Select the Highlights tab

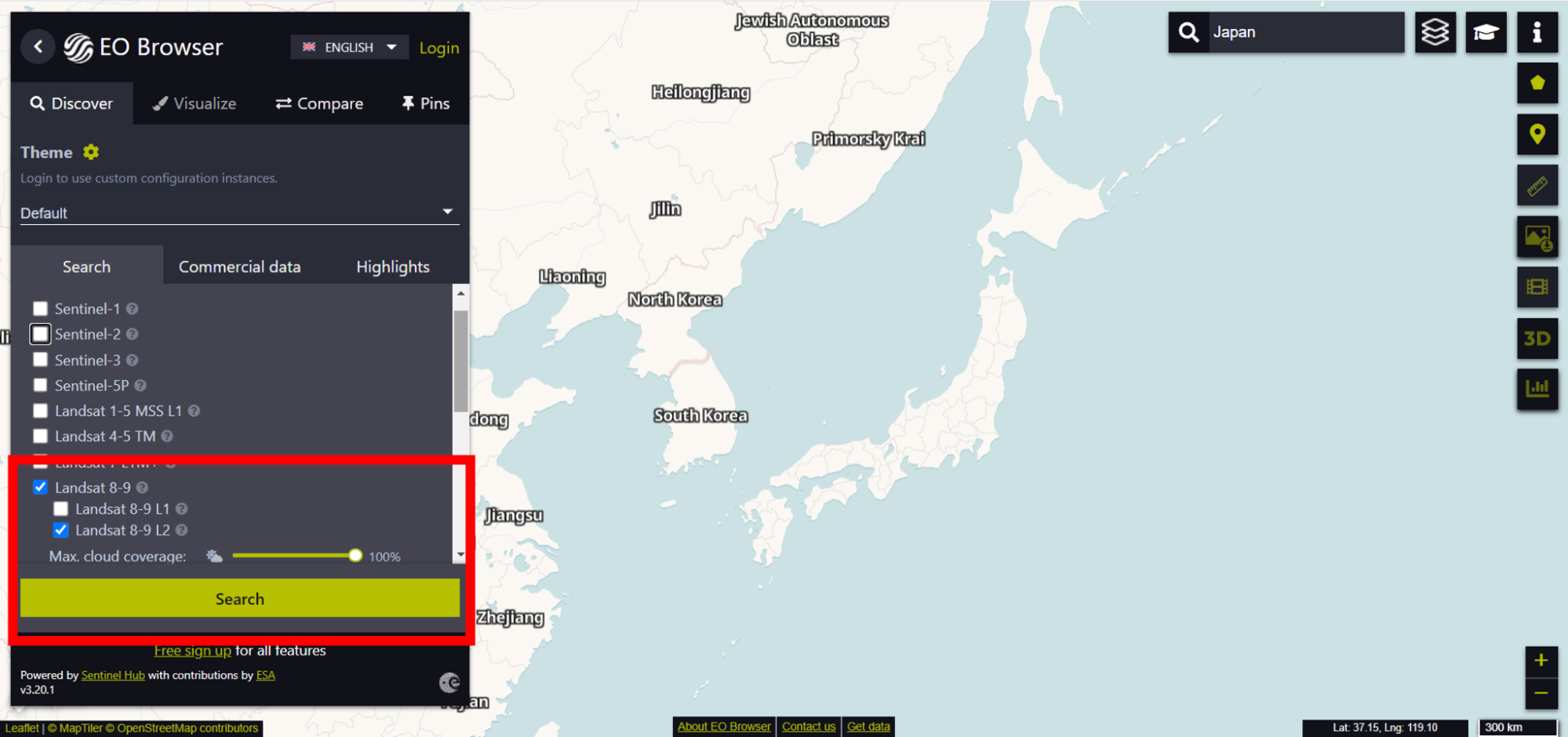393,267
